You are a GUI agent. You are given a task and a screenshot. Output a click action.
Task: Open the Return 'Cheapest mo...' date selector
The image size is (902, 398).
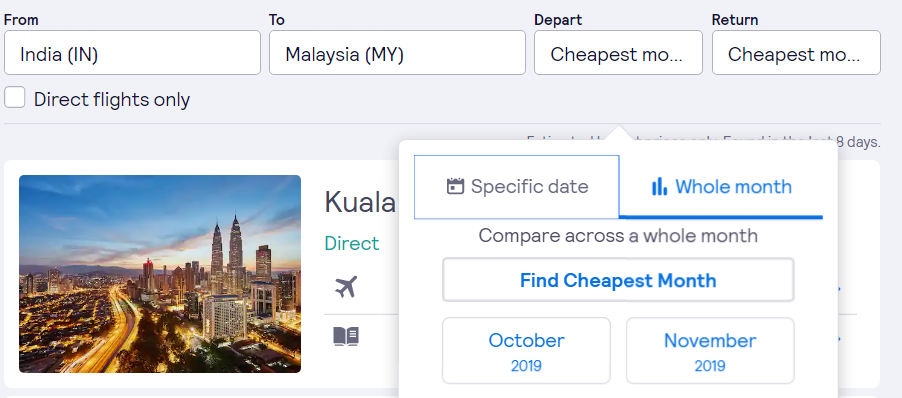click(x=796, y=53)
